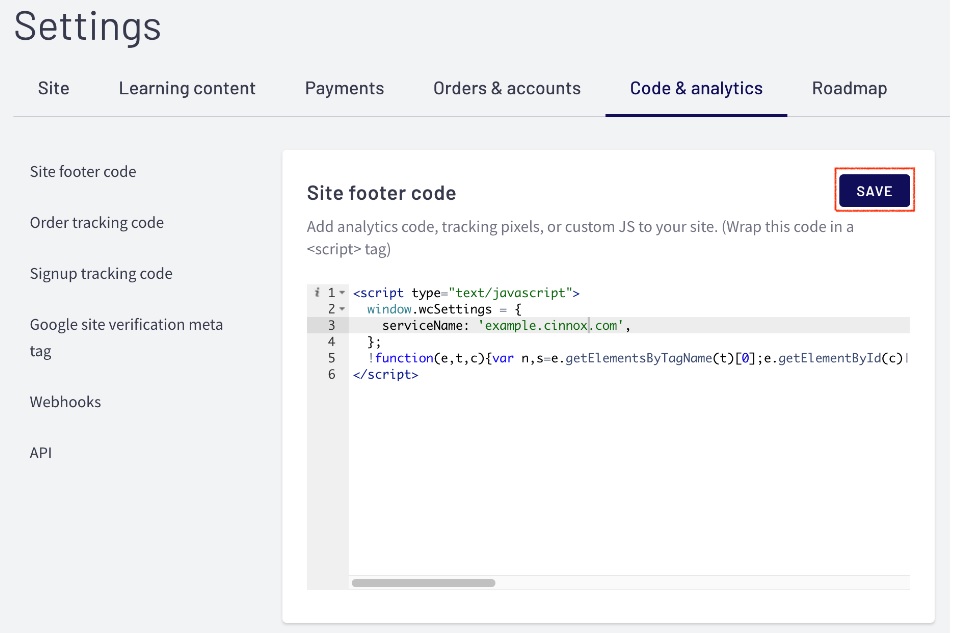The image size is (955, 633).
Task: Select the Code & analytics tab
Action: click(x=696, y=88)
